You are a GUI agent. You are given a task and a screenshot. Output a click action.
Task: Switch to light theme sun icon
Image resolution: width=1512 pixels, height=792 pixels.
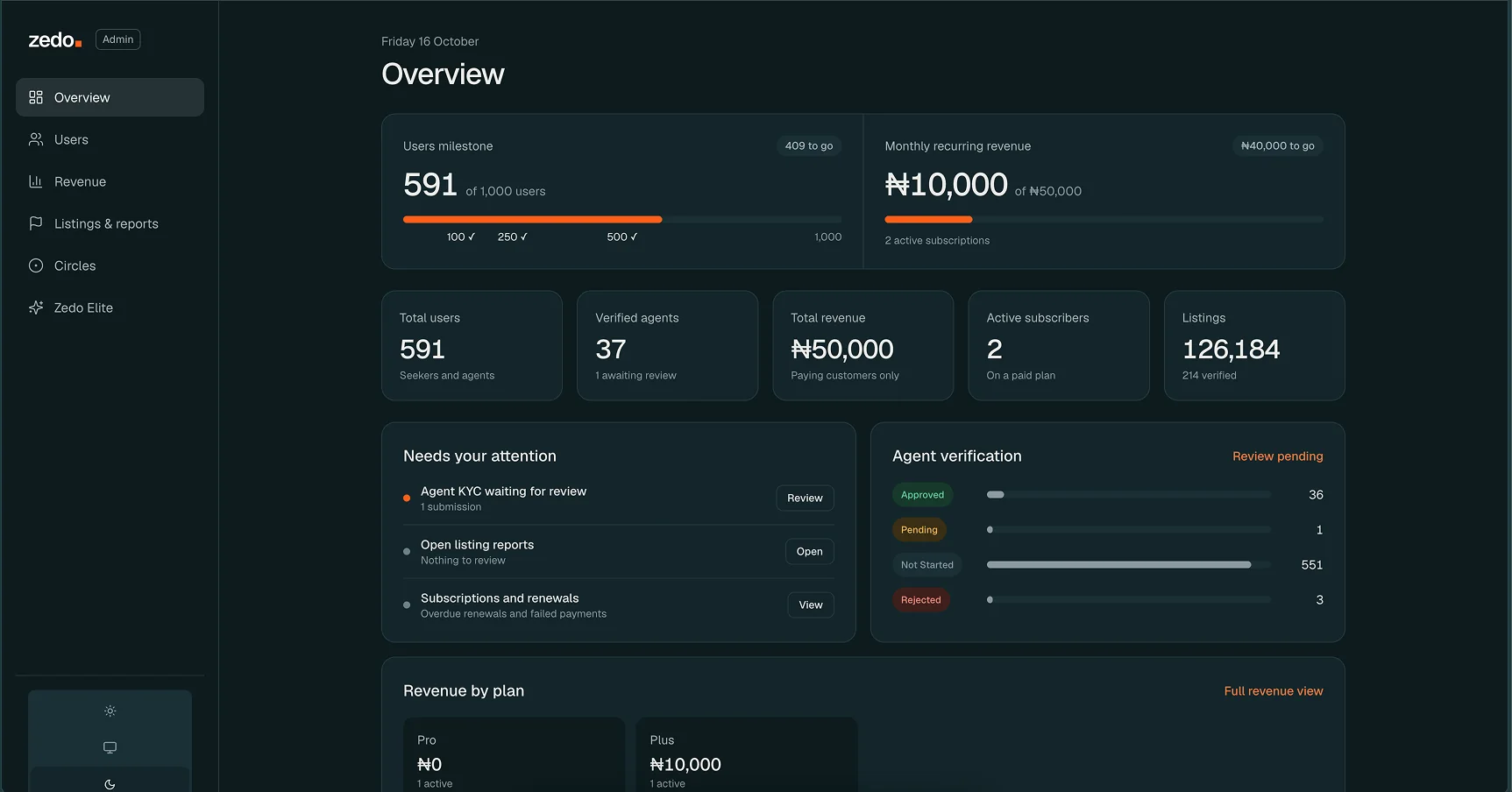[110, 711]
